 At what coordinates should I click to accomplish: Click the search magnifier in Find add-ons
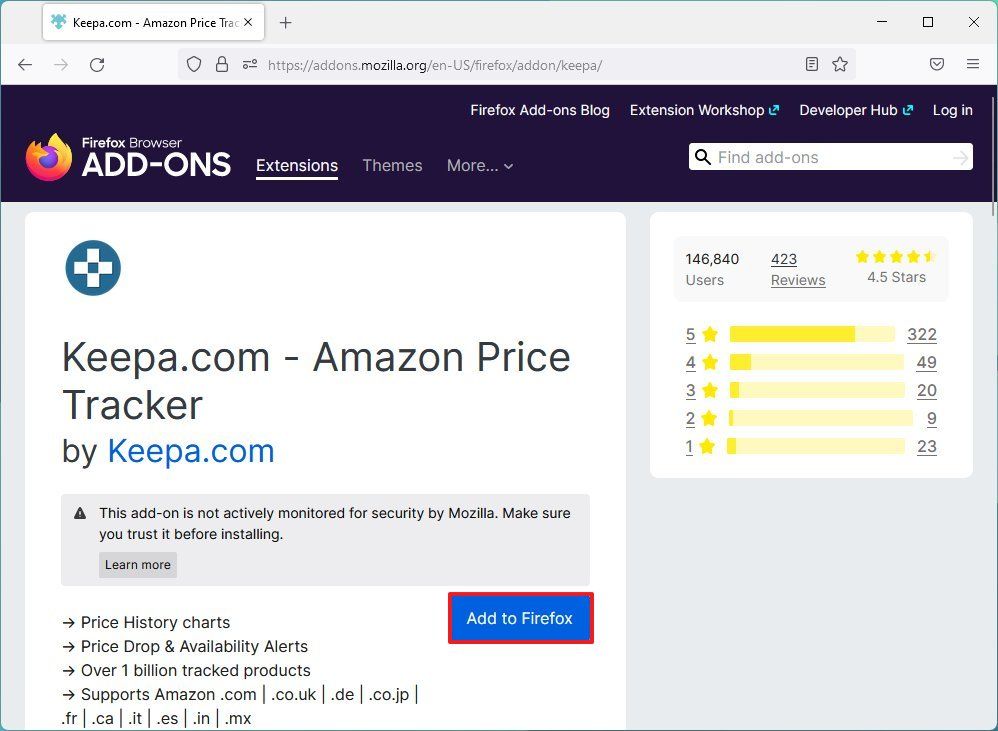(703, 157)
